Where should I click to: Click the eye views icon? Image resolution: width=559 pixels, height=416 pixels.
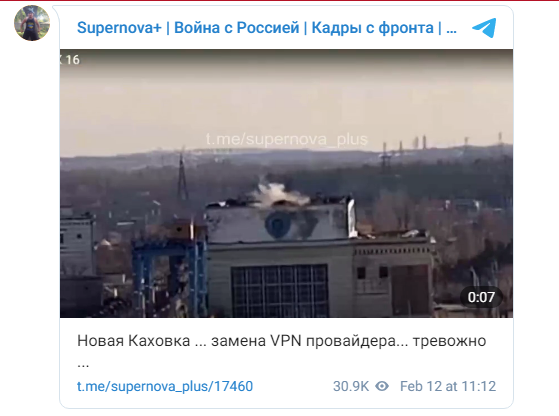382,386
